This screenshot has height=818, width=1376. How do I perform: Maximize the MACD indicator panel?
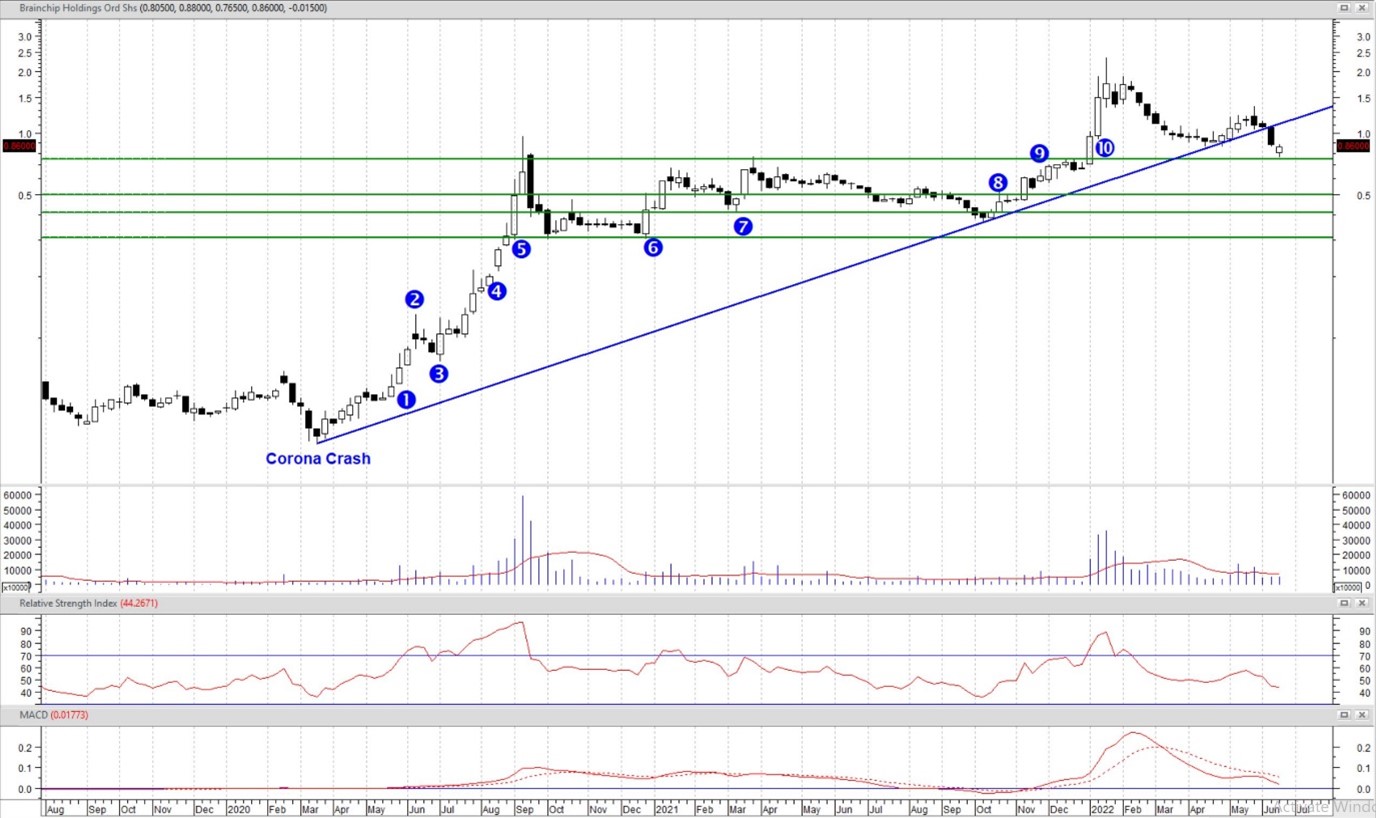[x=1345, y=714]
